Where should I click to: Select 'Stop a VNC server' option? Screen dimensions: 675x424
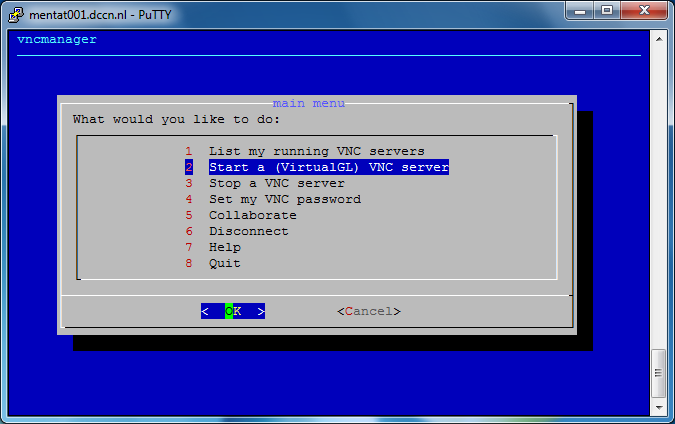(276, 183)
